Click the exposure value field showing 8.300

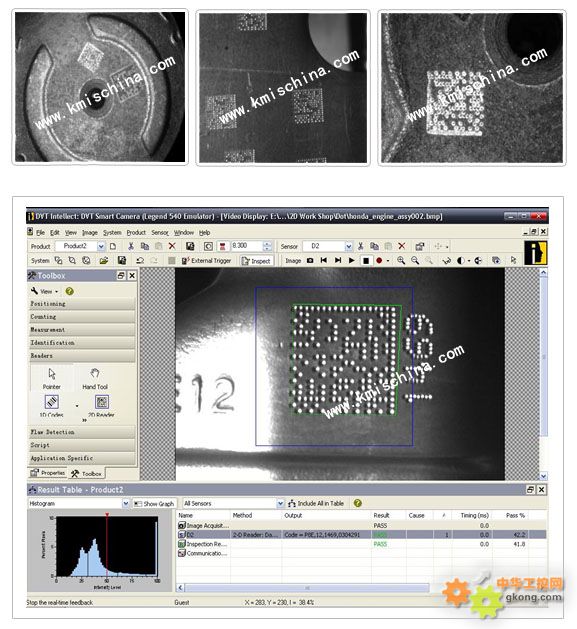coord(247,246)
